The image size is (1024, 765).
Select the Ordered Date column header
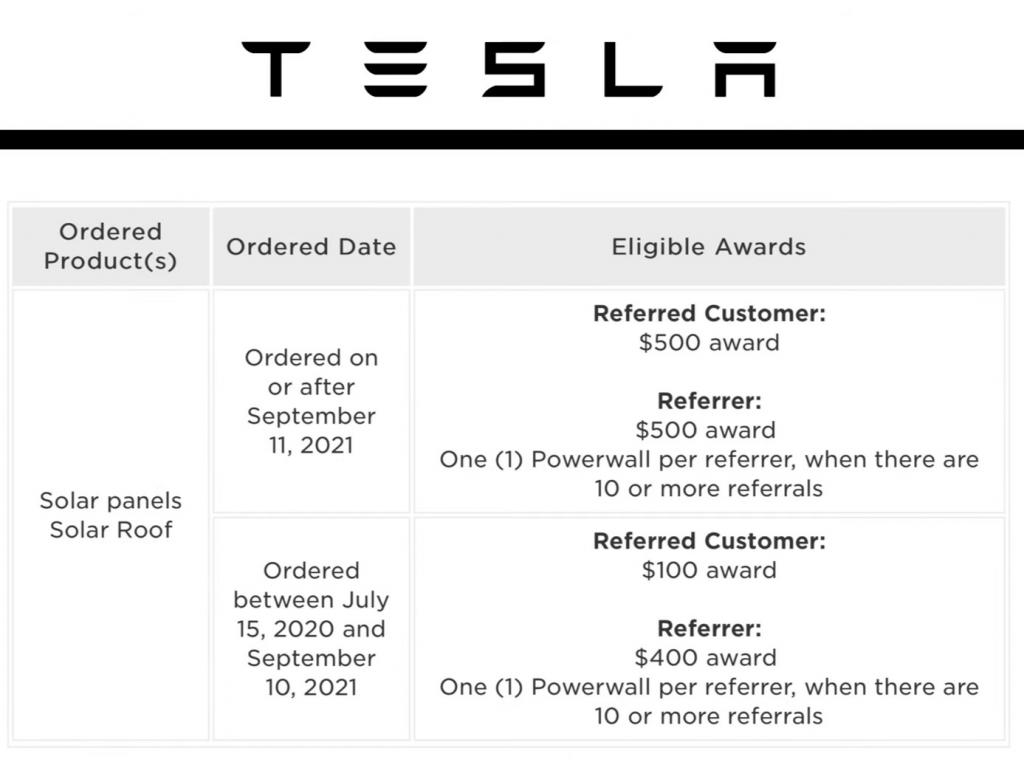click(312, 246)
